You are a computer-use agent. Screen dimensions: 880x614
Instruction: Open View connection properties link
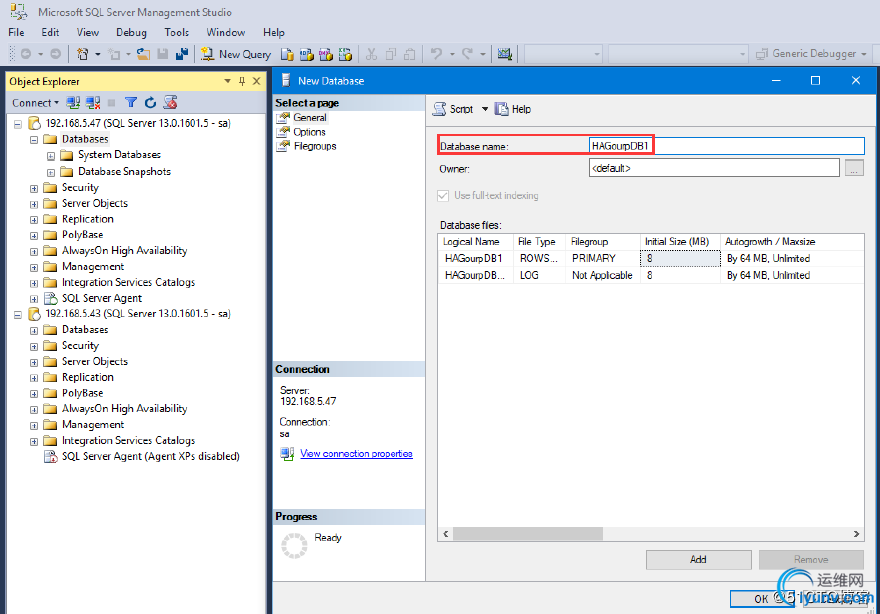coord(356,453)
